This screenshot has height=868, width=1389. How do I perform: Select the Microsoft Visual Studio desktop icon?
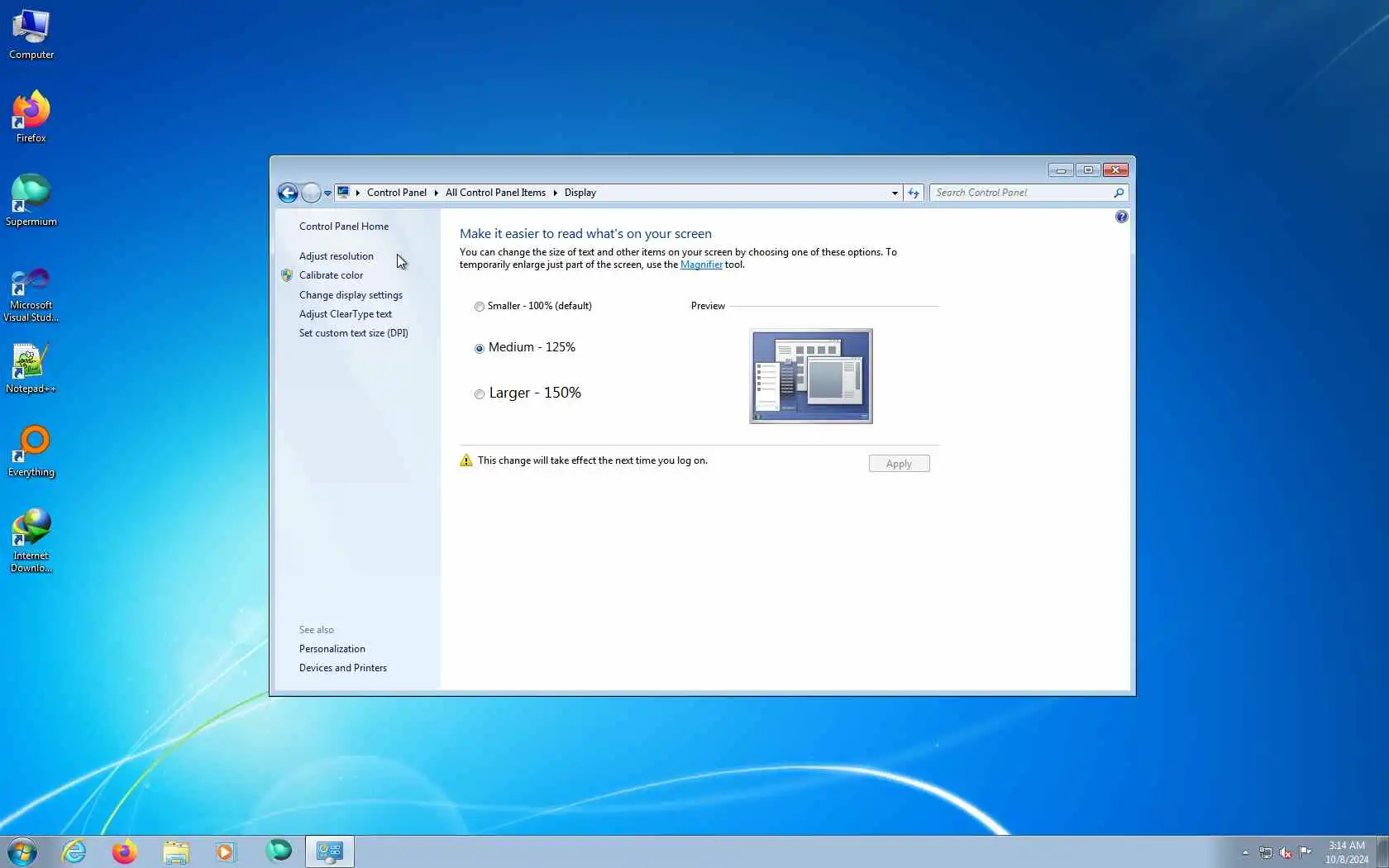(31, 294)
